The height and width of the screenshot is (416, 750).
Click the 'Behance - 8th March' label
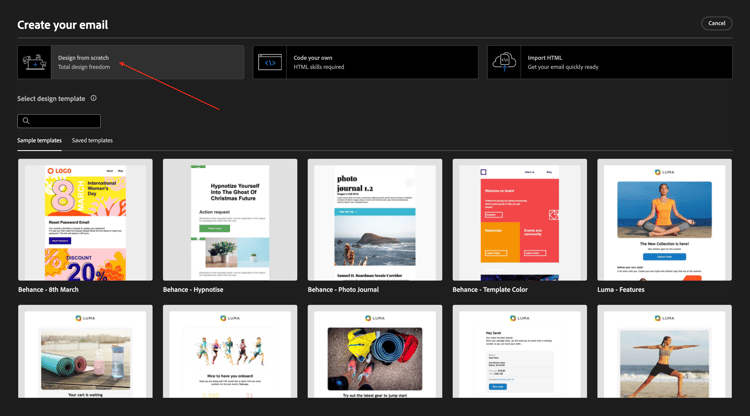coord(48,290)
